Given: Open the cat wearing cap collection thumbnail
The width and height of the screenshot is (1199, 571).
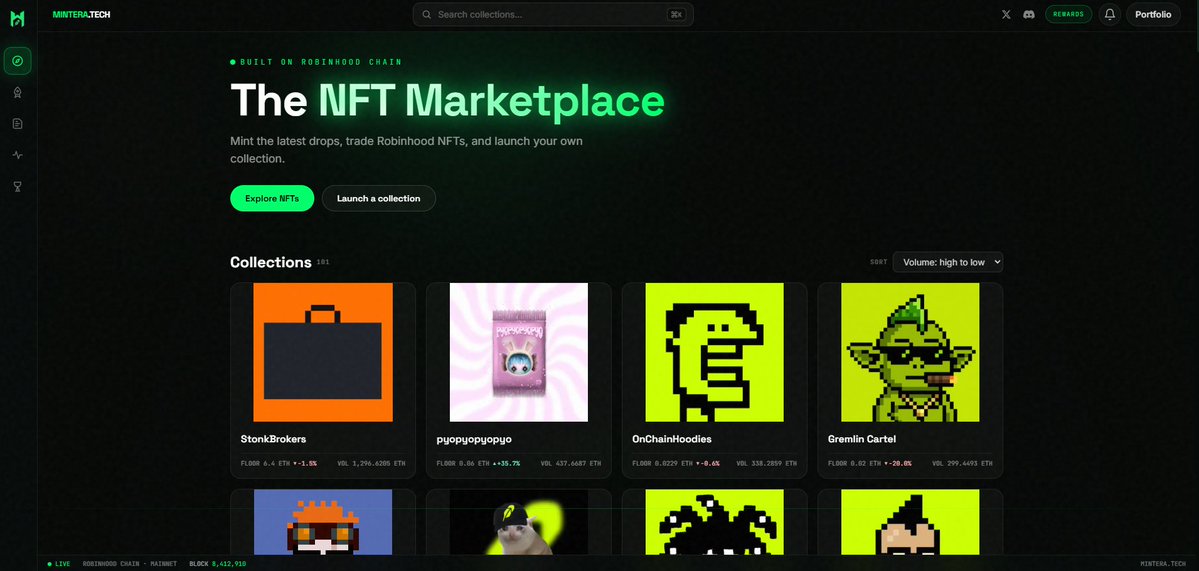Looking at the screenshot, I should tap(518, 523).
